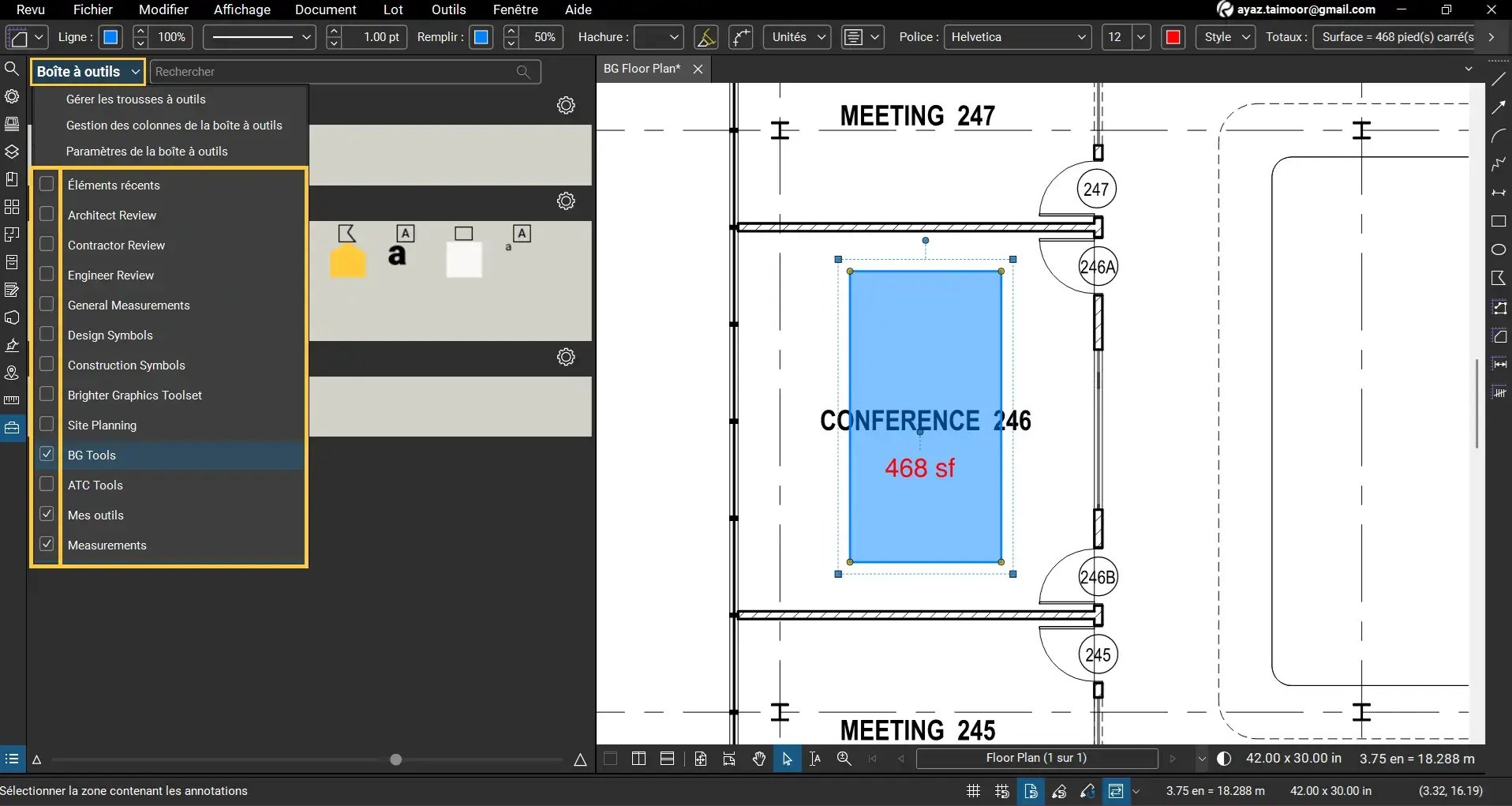Check the Site Planning toolset
The height and width of the screenshot is (806, 1512).
[47, 423]
